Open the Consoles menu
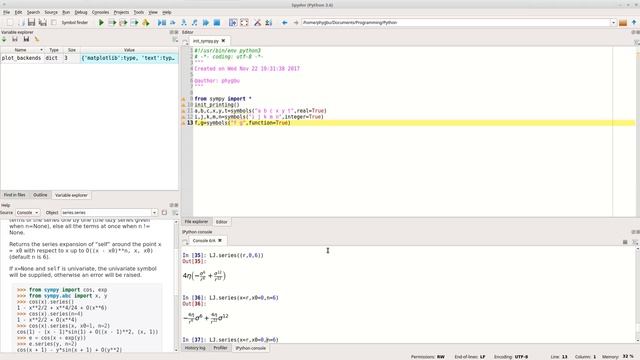640x360 pixels. (100, 13)
